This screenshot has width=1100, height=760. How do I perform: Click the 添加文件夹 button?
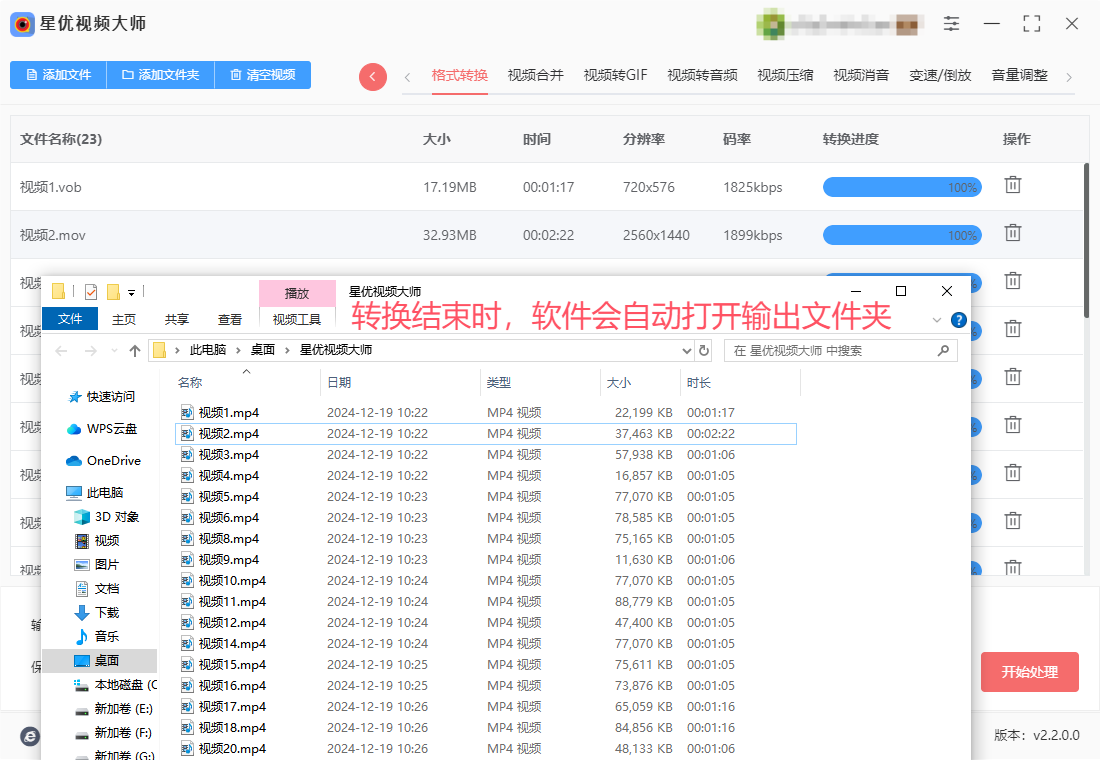(x=161, y=75)
